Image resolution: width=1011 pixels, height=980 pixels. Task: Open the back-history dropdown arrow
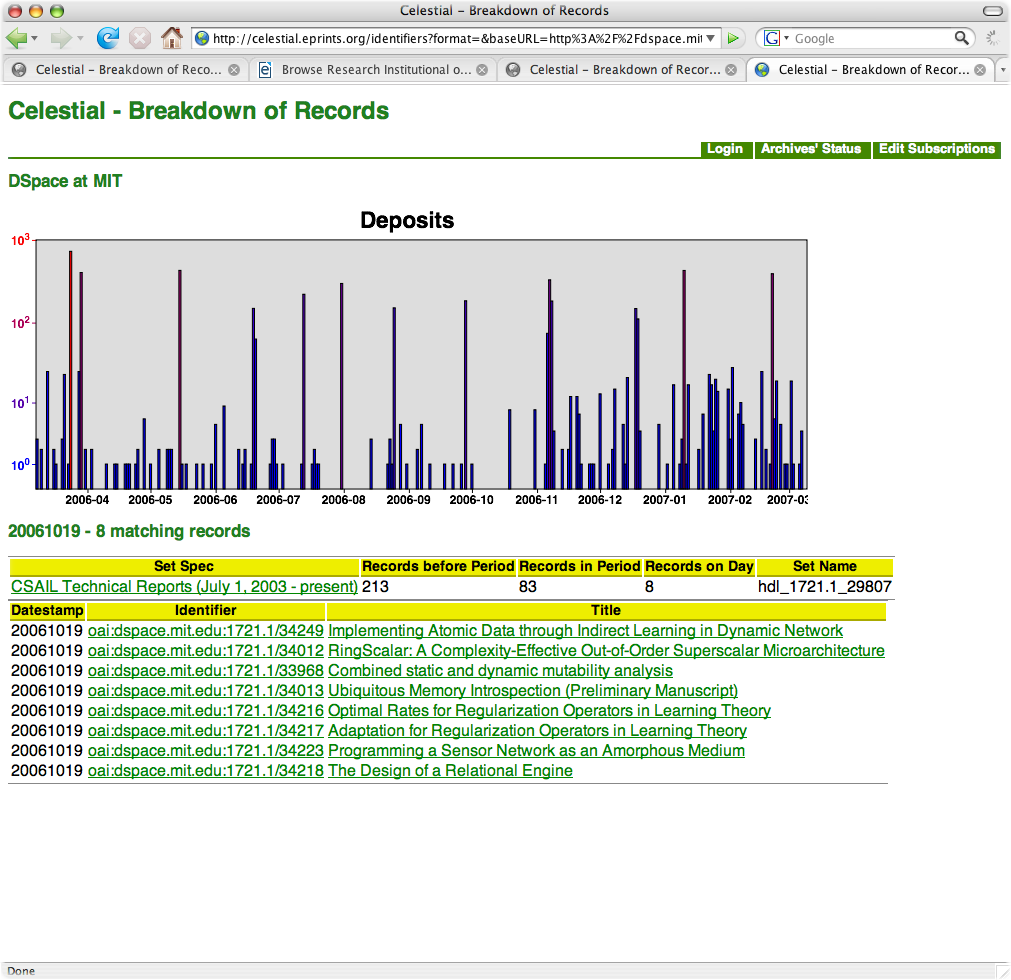(35, 39)
